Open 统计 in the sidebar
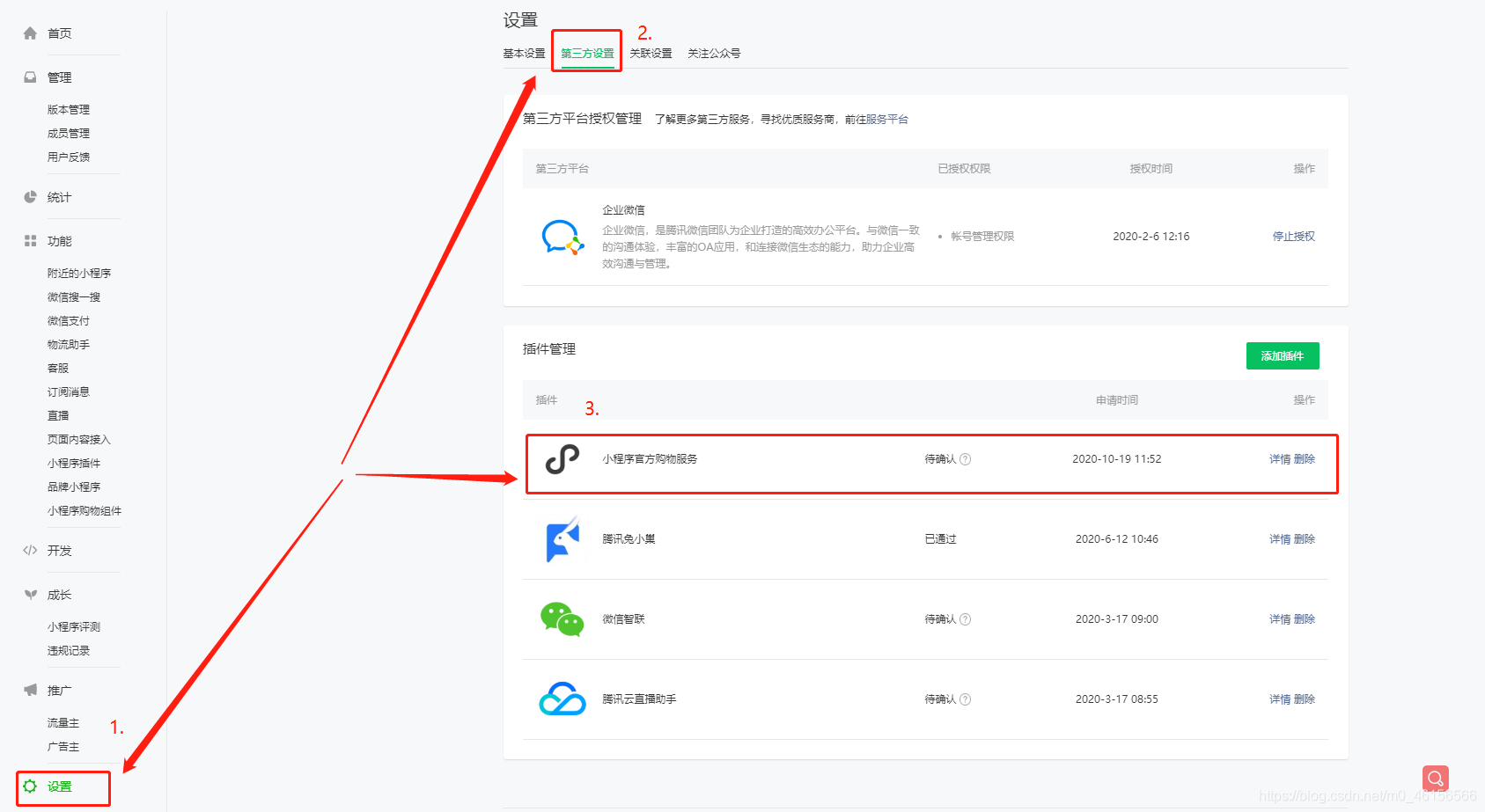This screenshot has height=812, width=1485. tap(60, 197)
